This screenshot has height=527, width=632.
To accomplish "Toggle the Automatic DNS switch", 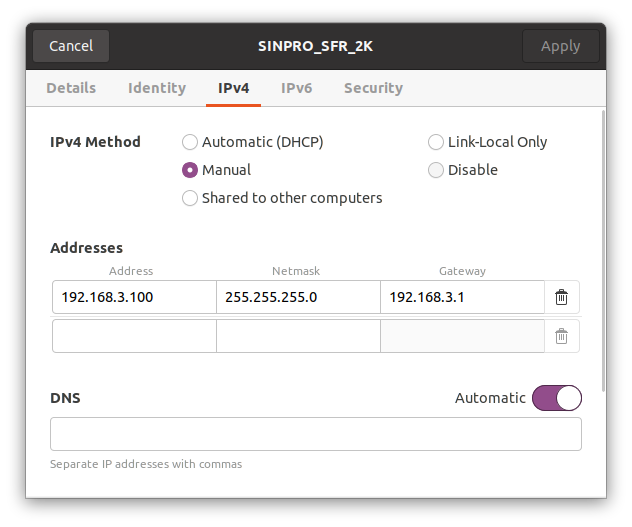I will (x=556, y=398).
